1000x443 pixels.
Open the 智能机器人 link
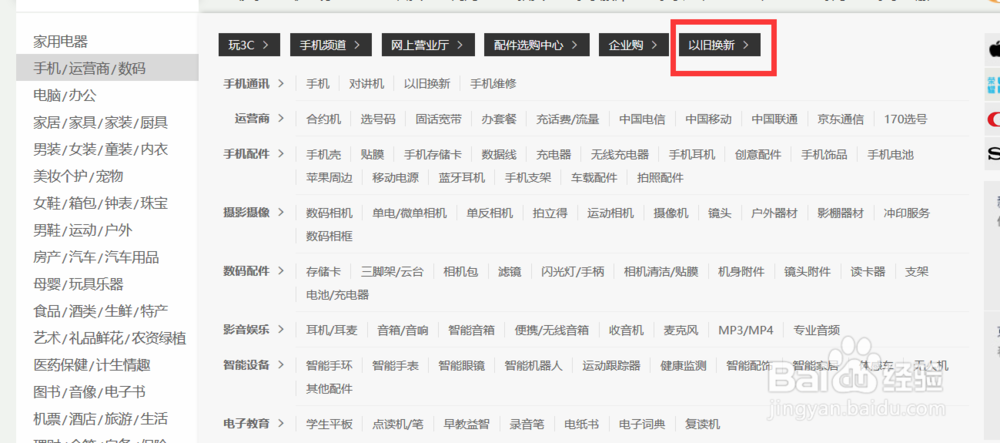click(x=534, y=366)
